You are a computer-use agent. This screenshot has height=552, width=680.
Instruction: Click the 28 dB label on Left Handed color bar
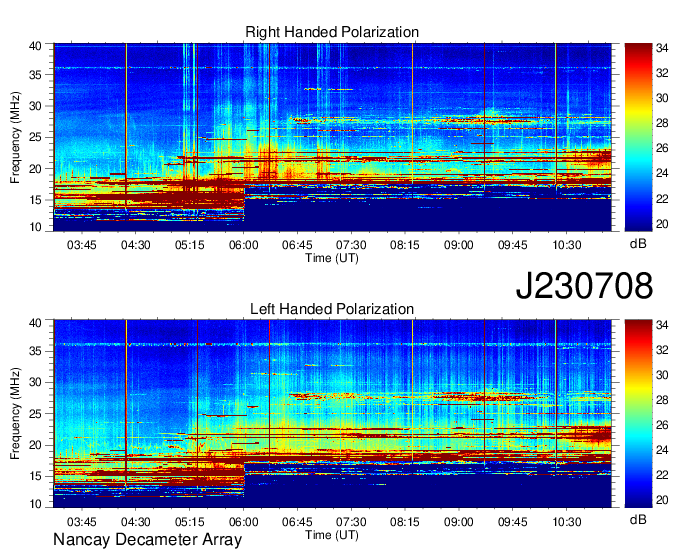point(662,400)
